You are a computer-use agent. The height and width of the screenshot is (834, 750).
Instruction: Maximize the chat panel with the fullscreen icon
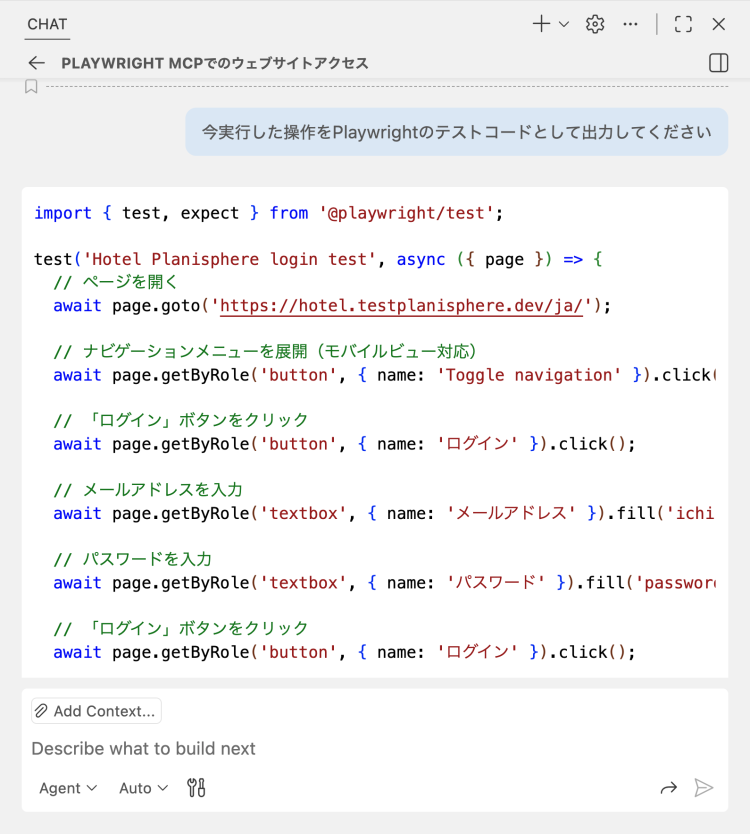683,24
